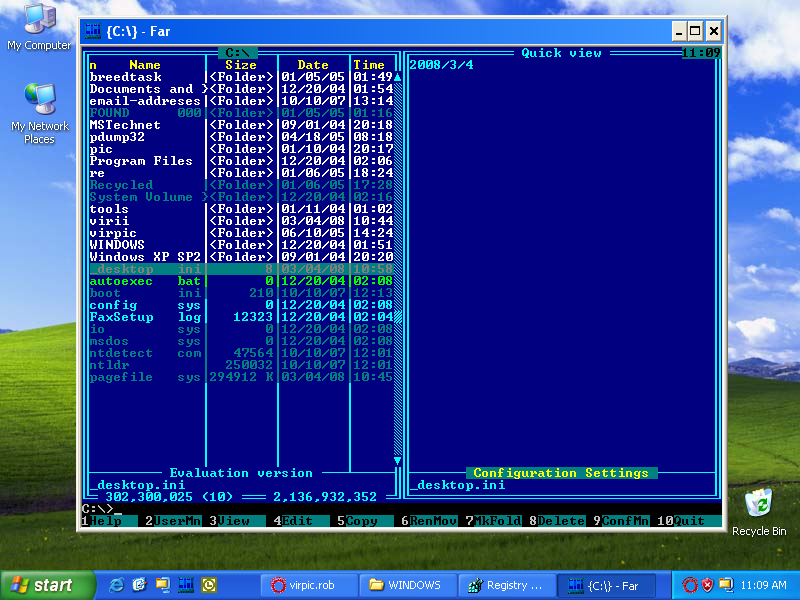Select the email-addreses folder row

[x=241, y=101]
